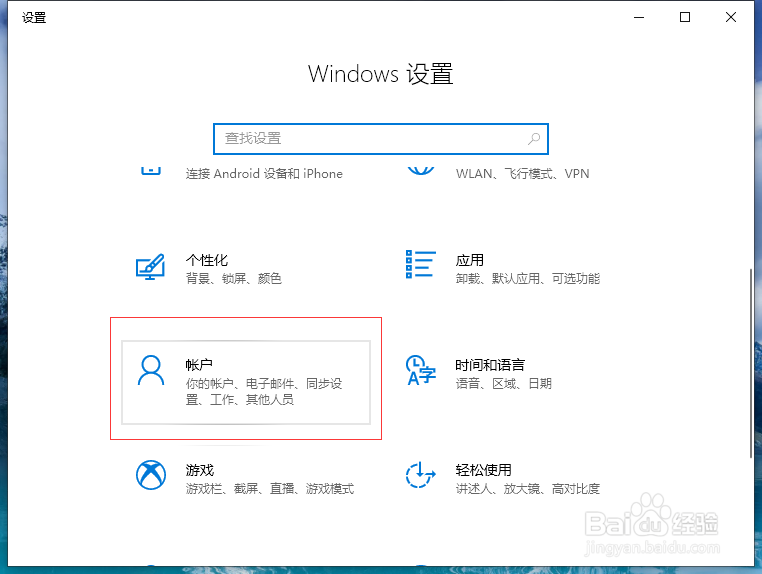Viewport: 762px width, 574px height.
Task: Open the 轻松使用 settings title
Action: click(x=484, y=470)
